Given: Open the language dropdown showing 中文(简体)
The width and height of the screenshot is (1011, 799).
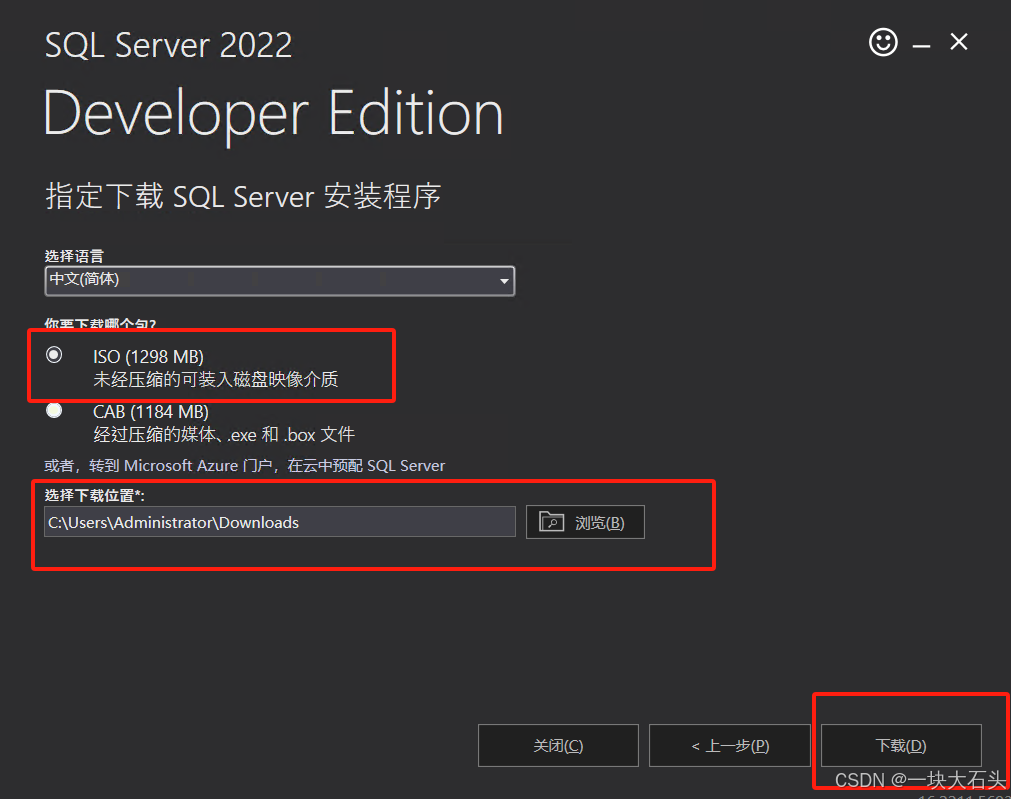Looking at the screenshot, I should (280, 281).
